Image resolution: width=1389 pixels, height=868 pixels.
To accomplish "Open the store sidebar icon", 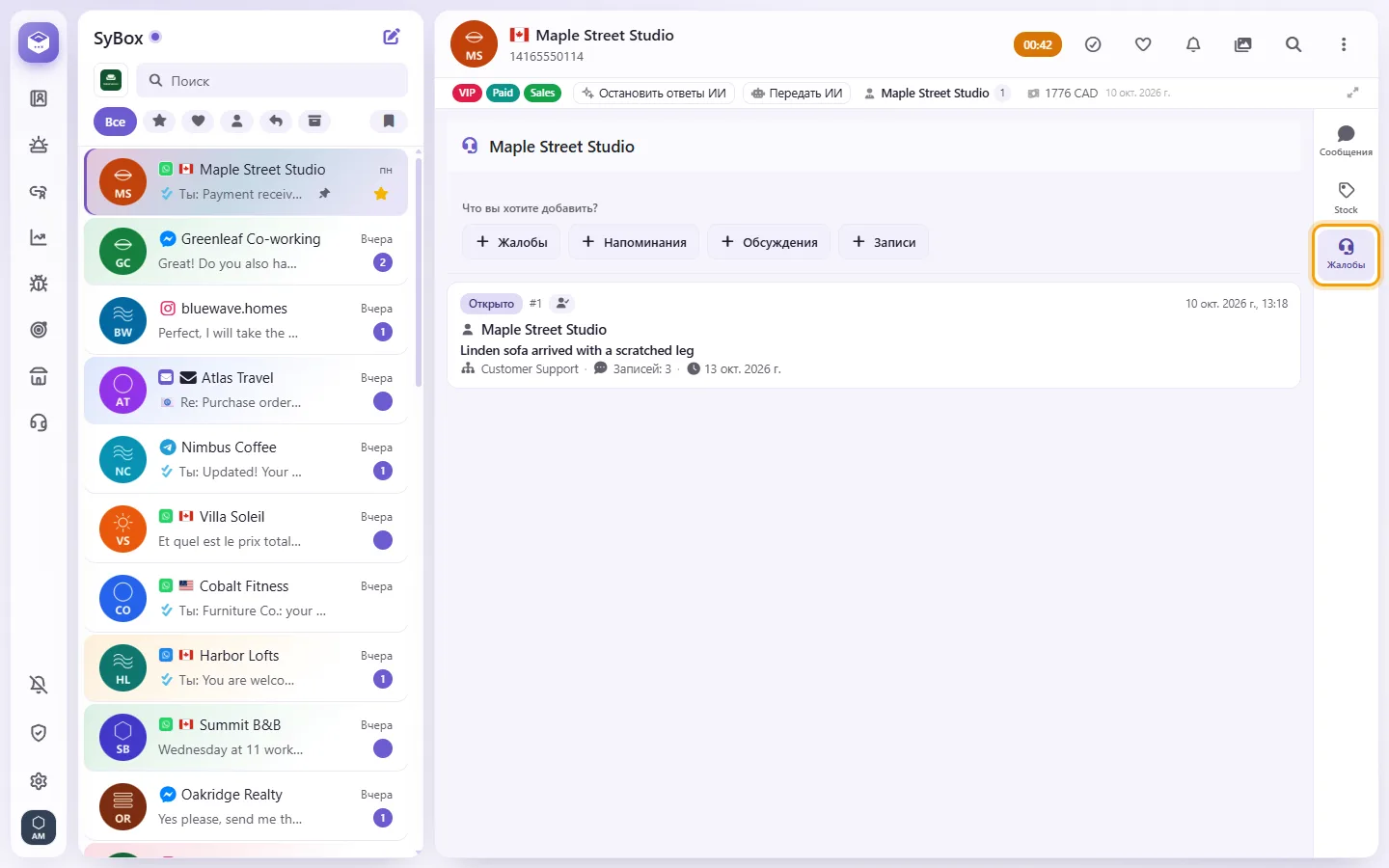I will coord(39,376).
